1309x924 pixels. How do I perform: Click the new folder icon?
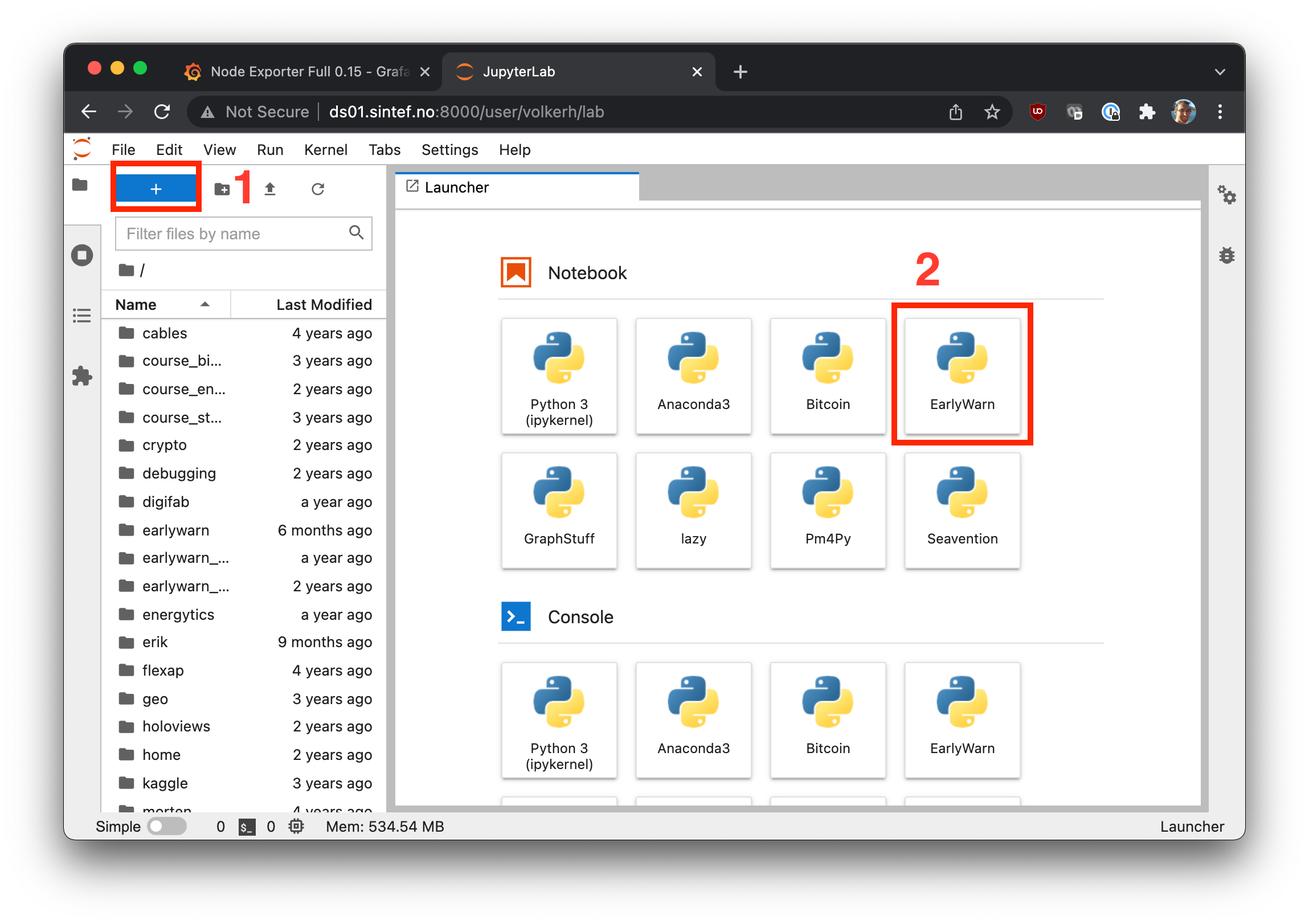click(x=222, y=189)
